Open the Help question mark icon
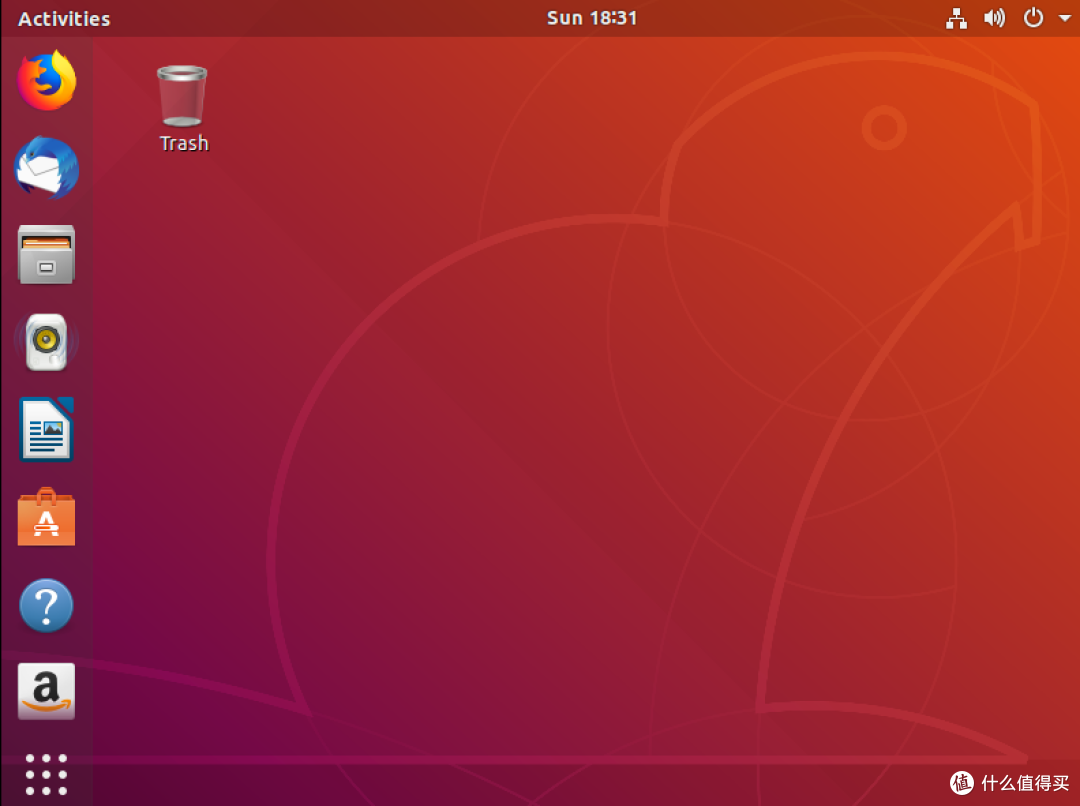Viewport: 1080px width, 806px height. point(46,606)
